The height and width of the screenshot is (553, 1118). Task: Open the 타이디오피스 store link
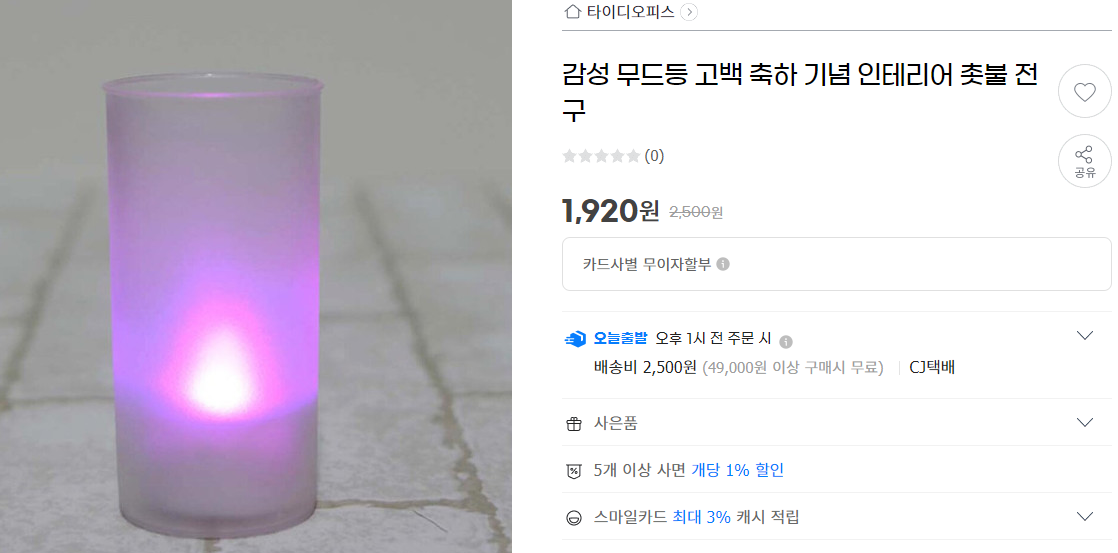tap(630, 11)
